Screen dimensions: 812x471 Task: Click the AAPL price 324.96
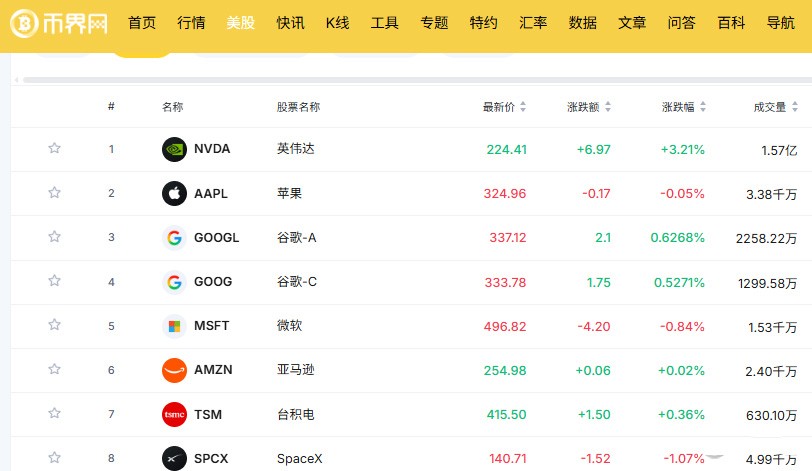click(x=504, y=194)
